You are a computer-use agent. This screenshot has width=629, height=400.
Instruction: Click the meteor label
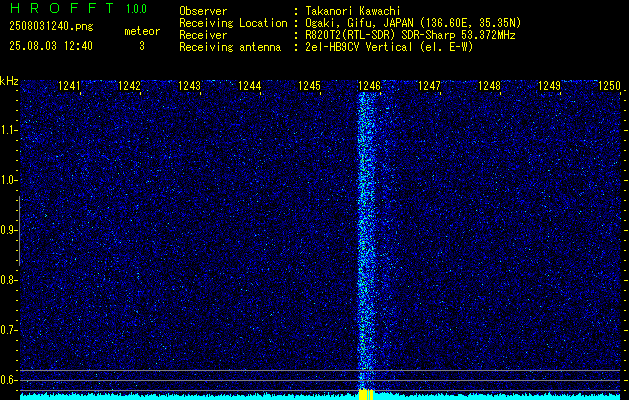(142, 31)
